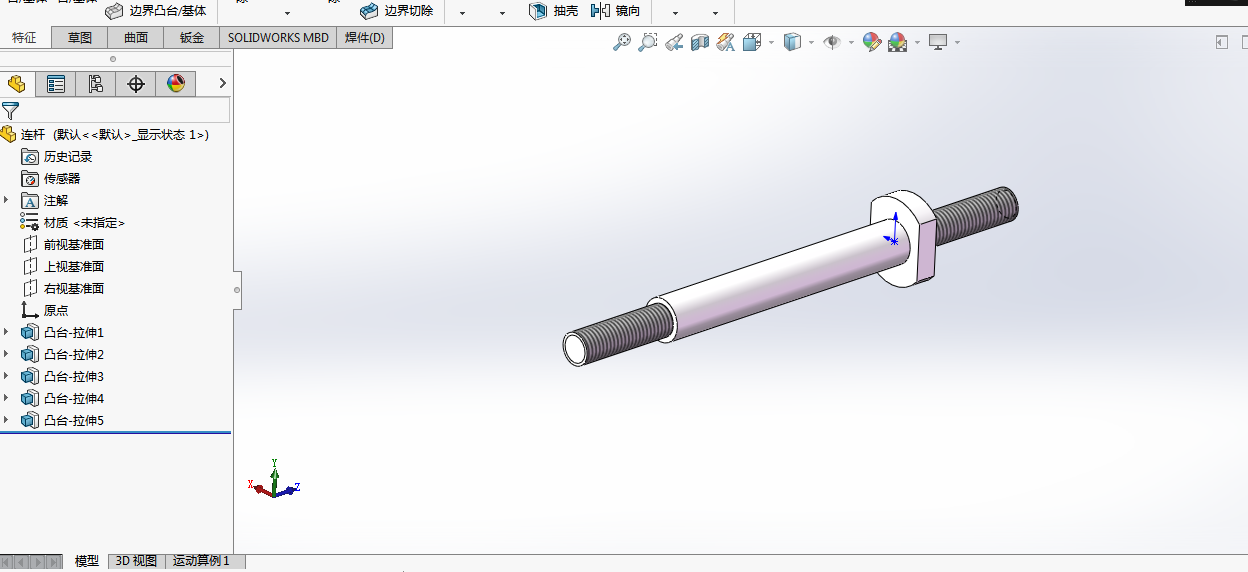This screenshot has height=572, width=1248.
Task: Click the Apply Scene icon
Action: (x=898, y=42)
